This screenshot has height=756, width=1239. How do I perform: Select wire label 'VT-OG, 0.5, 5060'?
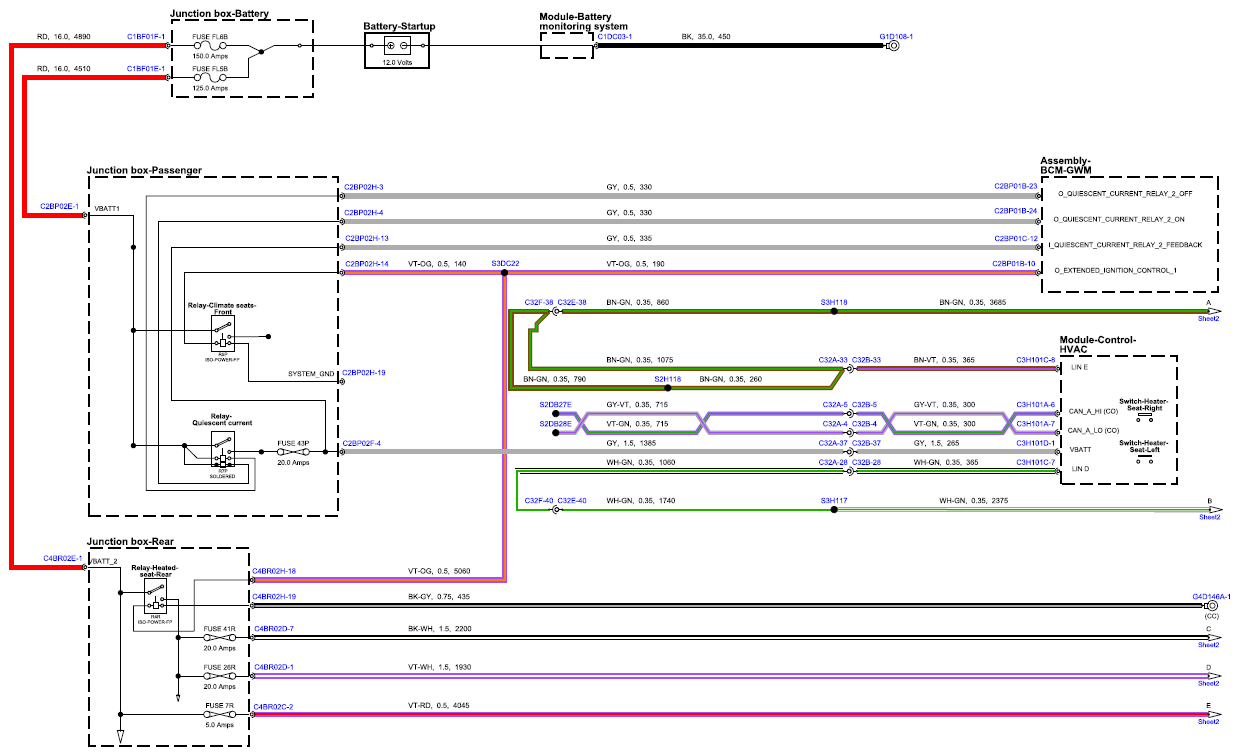440,571
